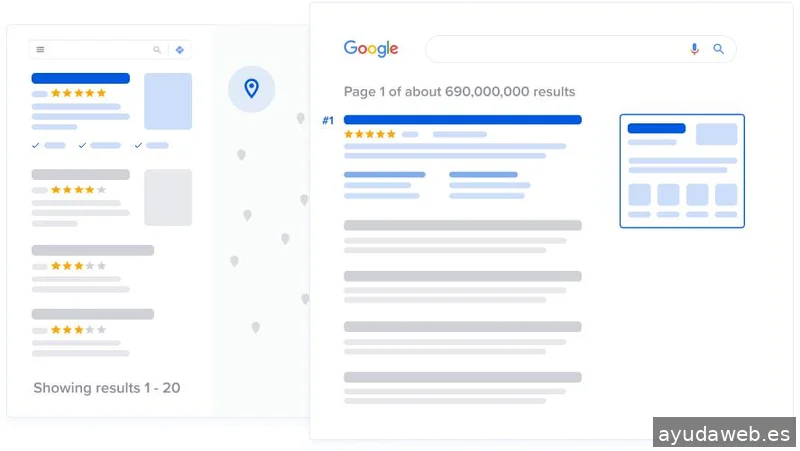Click the '#1' rank label

point(328,120)
